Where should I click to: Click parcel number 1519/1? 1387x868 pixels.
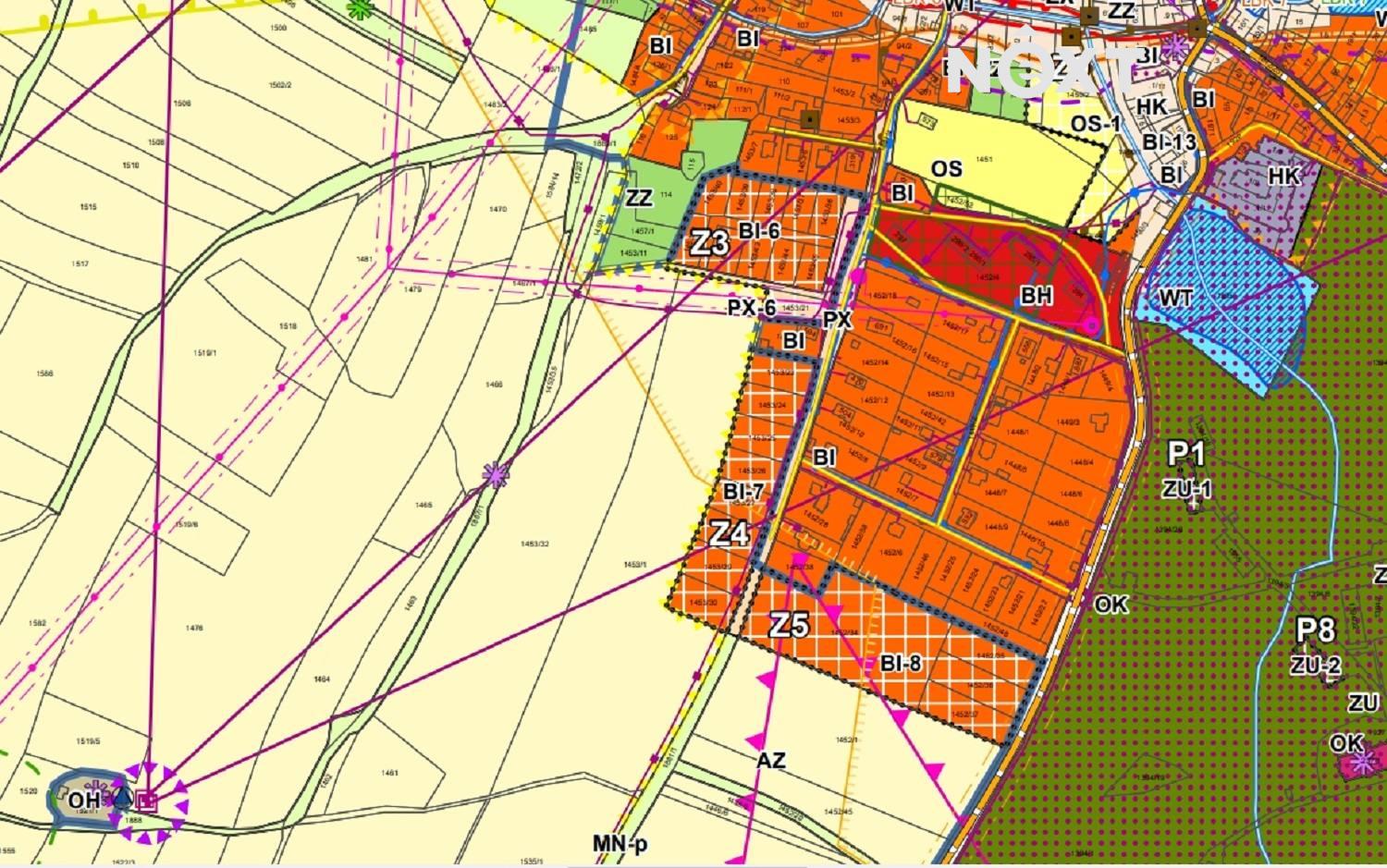click(204, 353)
